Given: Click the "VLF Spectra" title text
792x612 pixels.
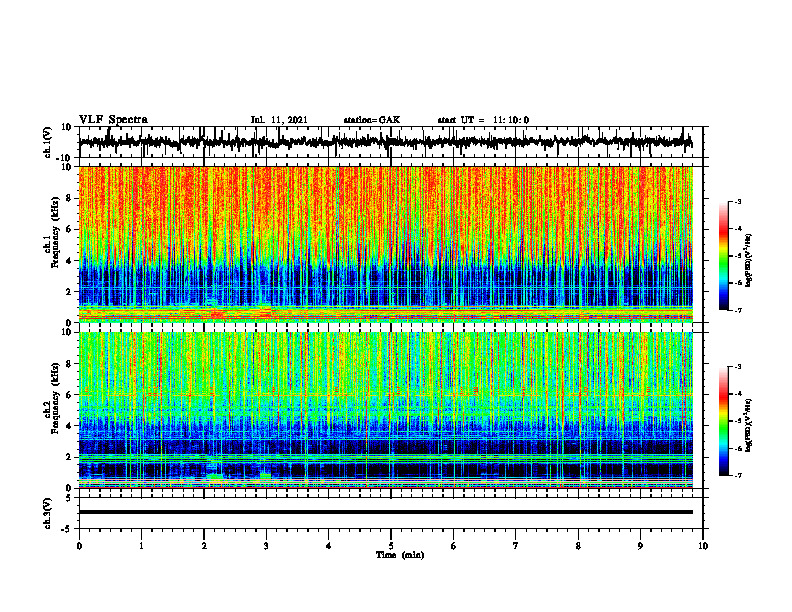Looking at the screenshot, I should coord(113,120).
